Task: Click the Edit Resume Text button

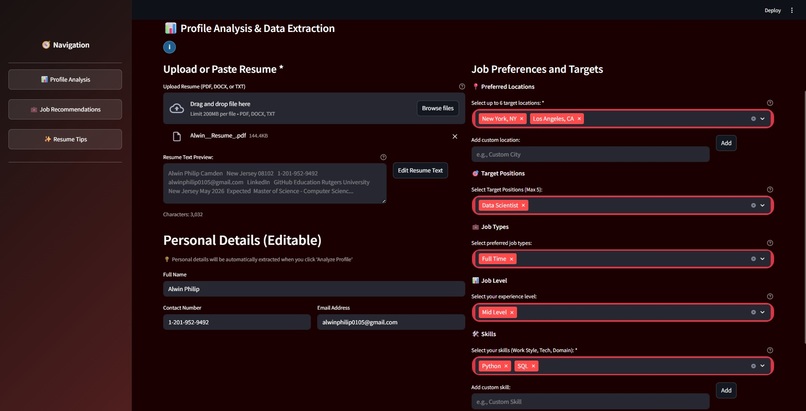Action: [420, 171]
